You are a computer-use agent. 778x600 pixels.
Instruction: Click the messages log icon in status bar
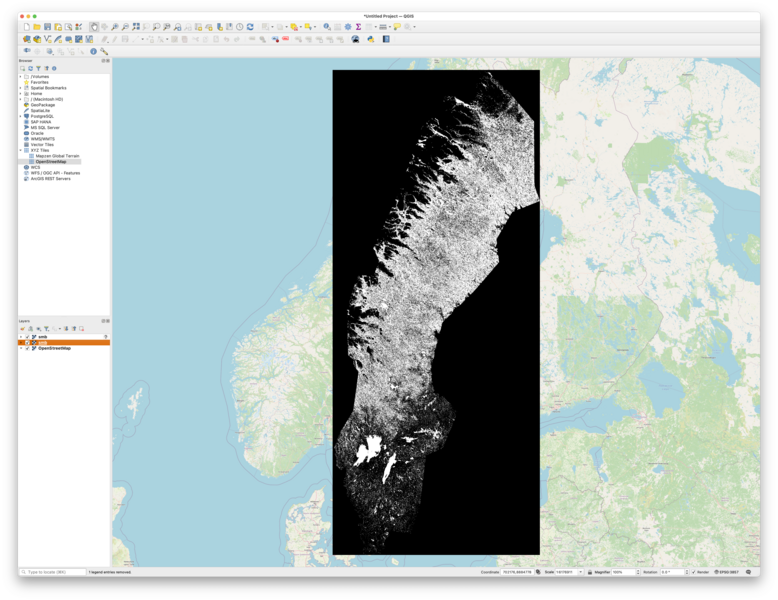[x=748, y=572]
